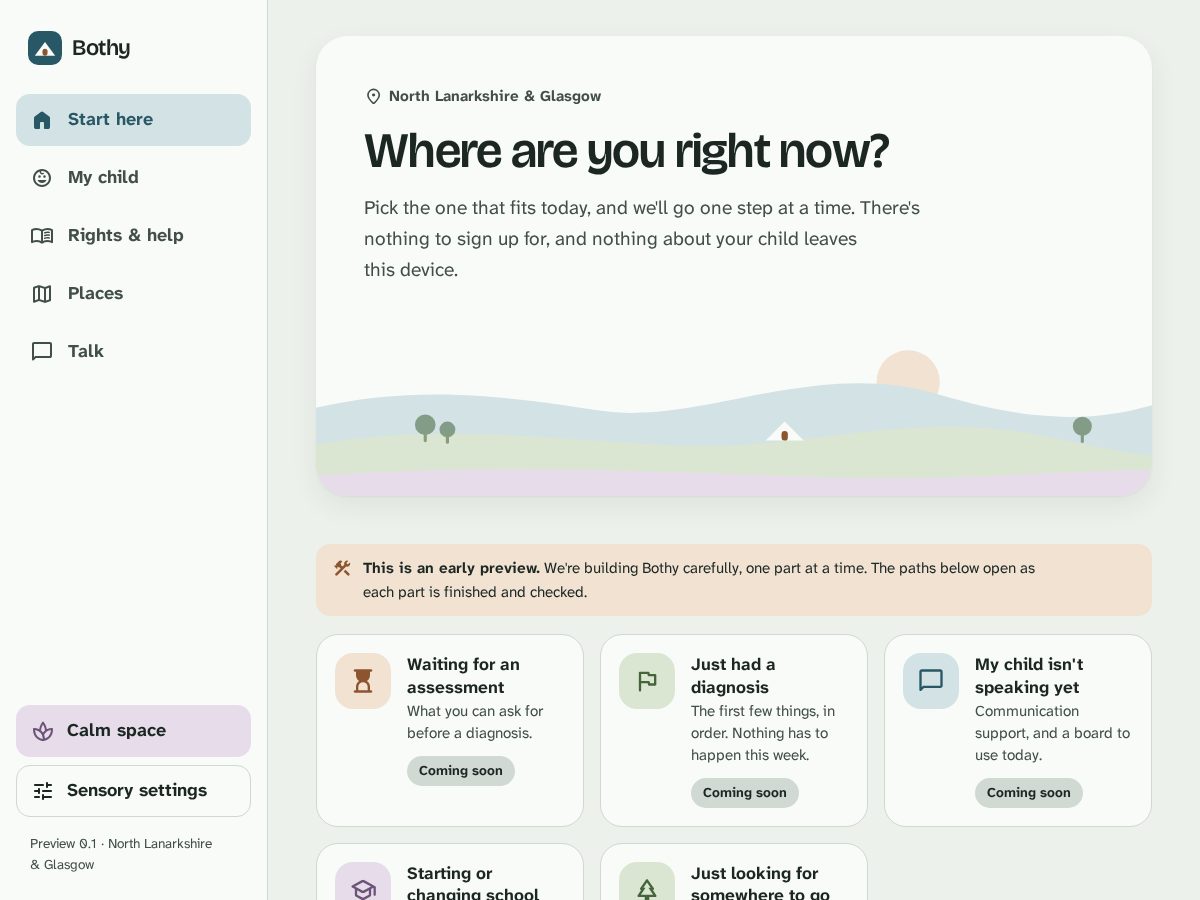1200x900 pixels.
Task: Click the chat icon on speaking card
Action: pyautogui.click(x=931, y=681)
